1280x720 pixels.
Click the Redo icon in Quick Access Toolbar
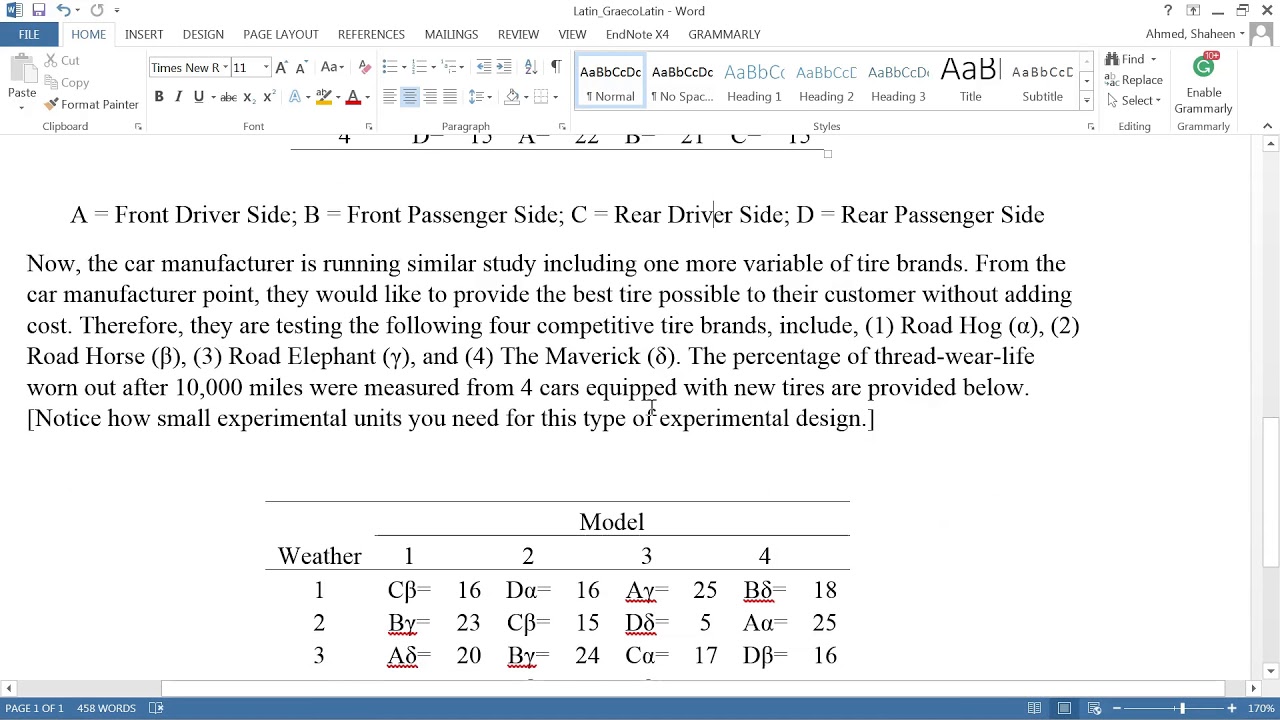pyautogui.click(x=97, y=11)
